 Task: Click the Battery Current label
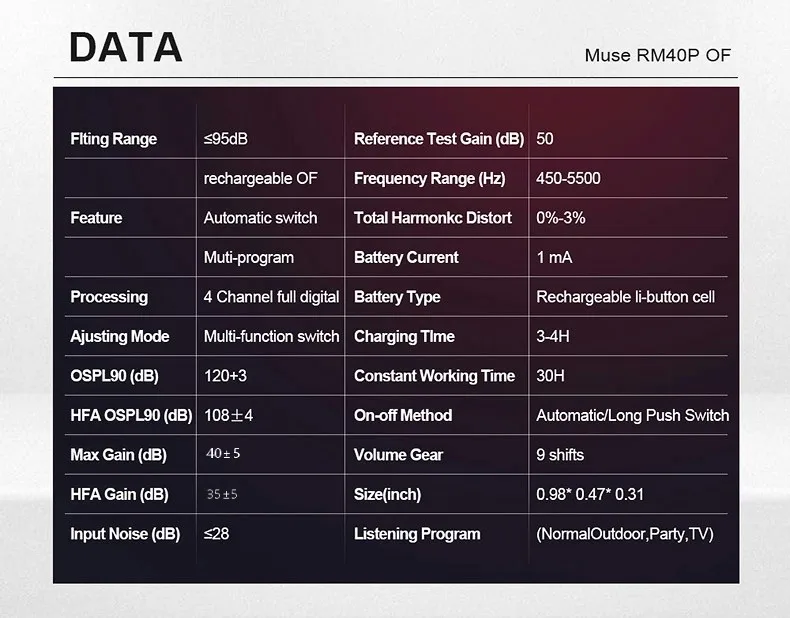pos(406,257)
